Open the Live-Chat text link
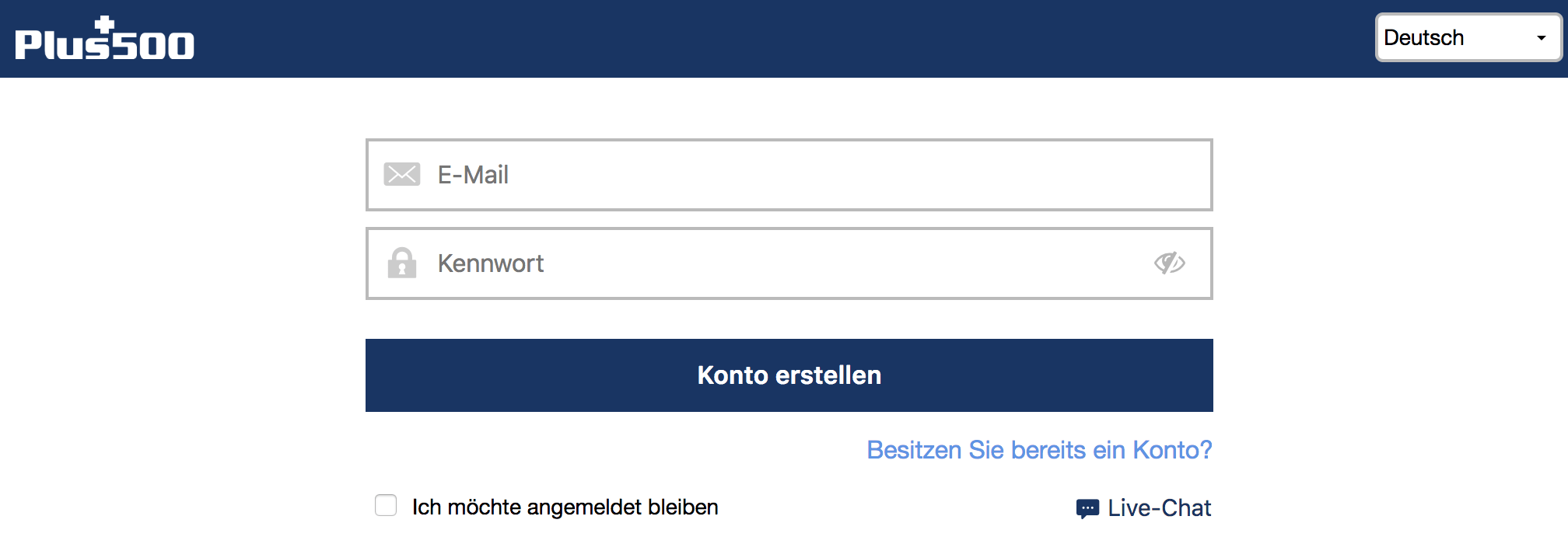1568x558 pixels. 1159,508
